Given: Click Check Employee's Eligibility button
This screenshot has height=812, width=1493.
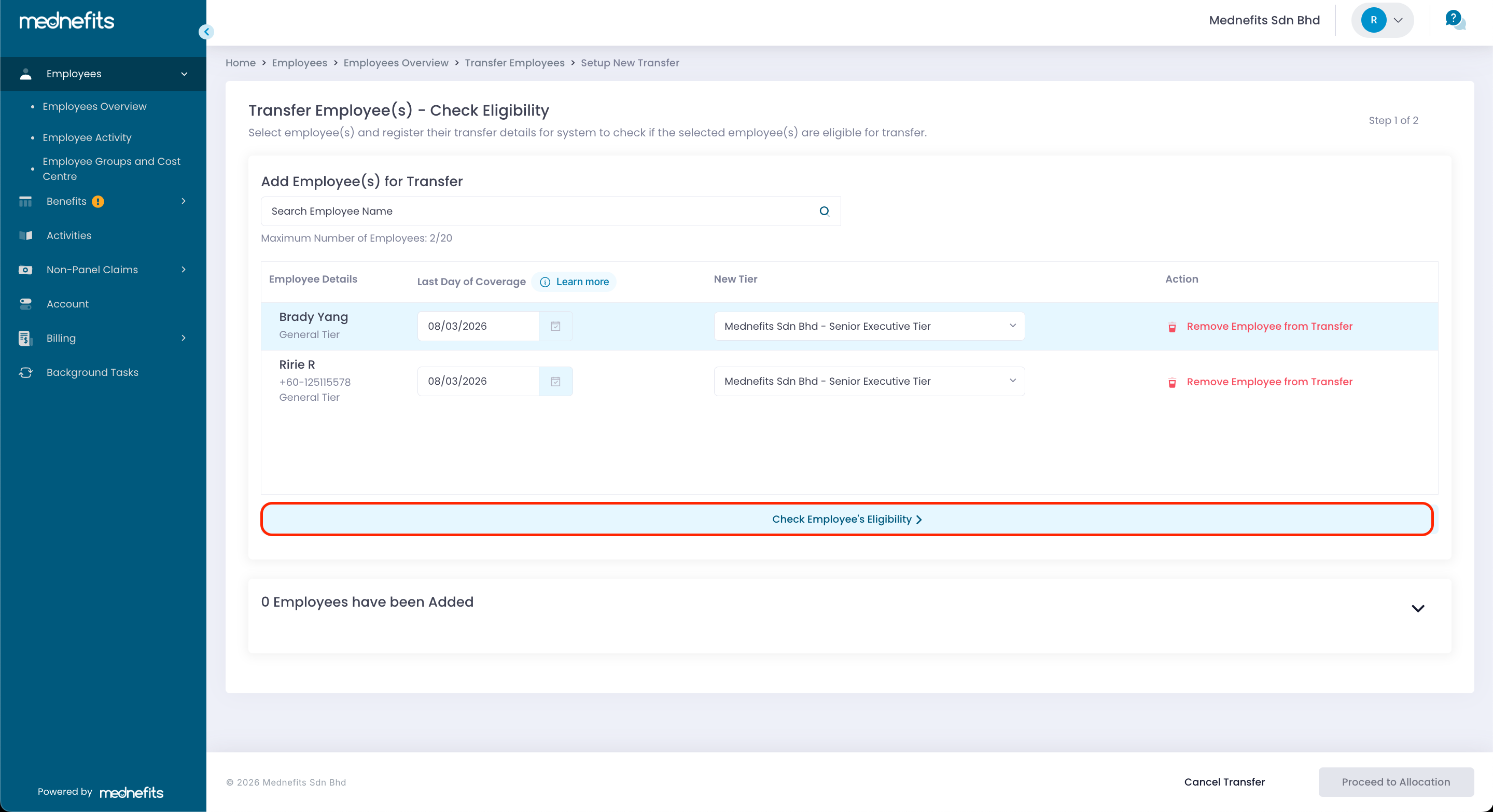Looking at the screenshot, I should [x=846, y=520].
